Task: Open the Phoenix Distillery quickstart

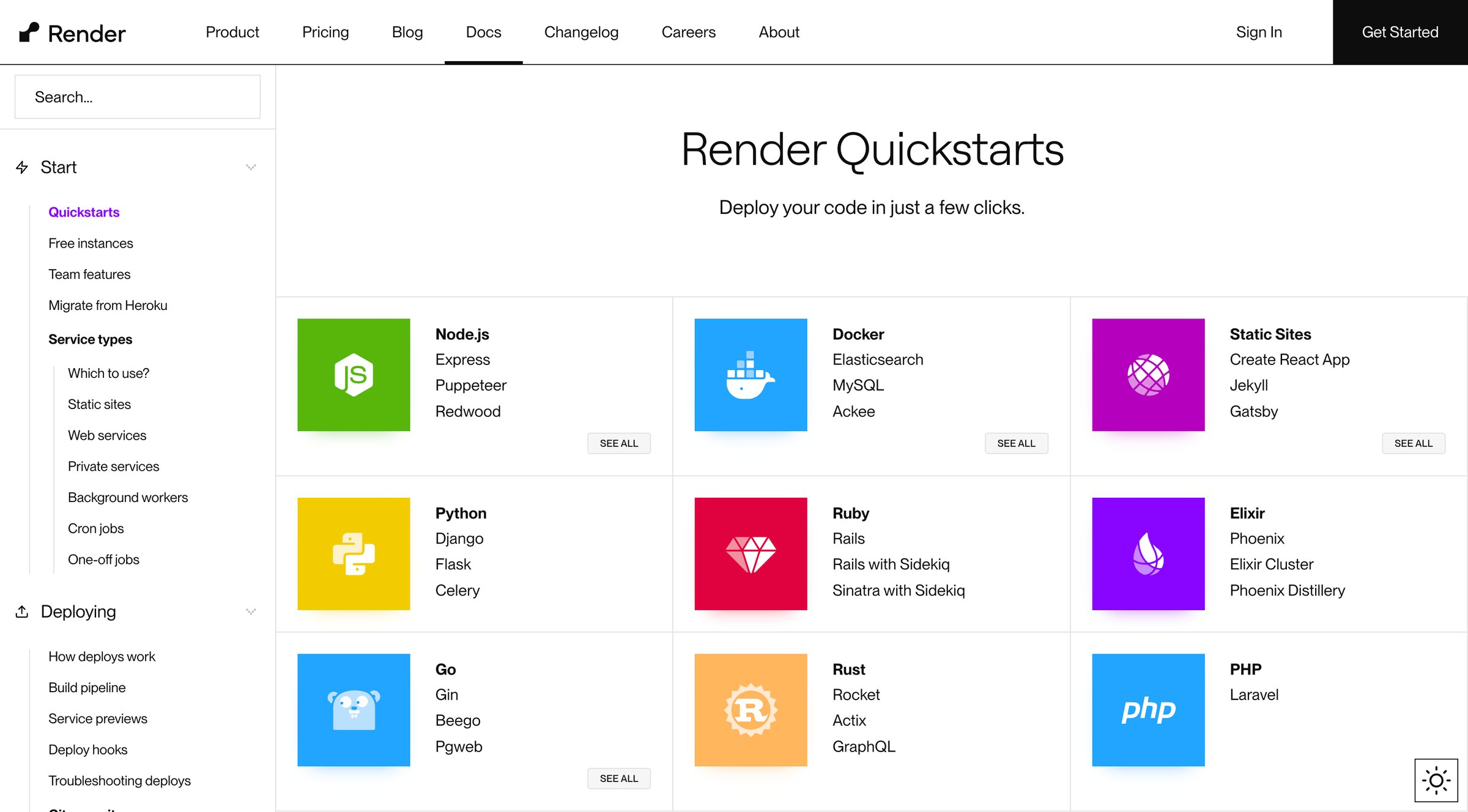Action: click(x=1287, y=591)
